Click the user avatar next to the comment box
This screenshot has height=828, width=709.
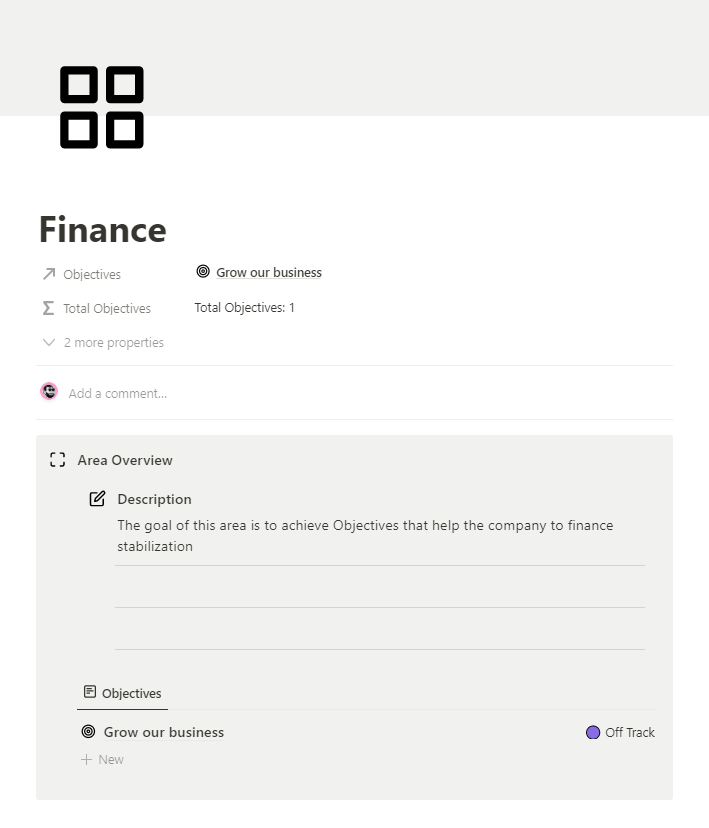pyautogui.click(x=49, y=391)
